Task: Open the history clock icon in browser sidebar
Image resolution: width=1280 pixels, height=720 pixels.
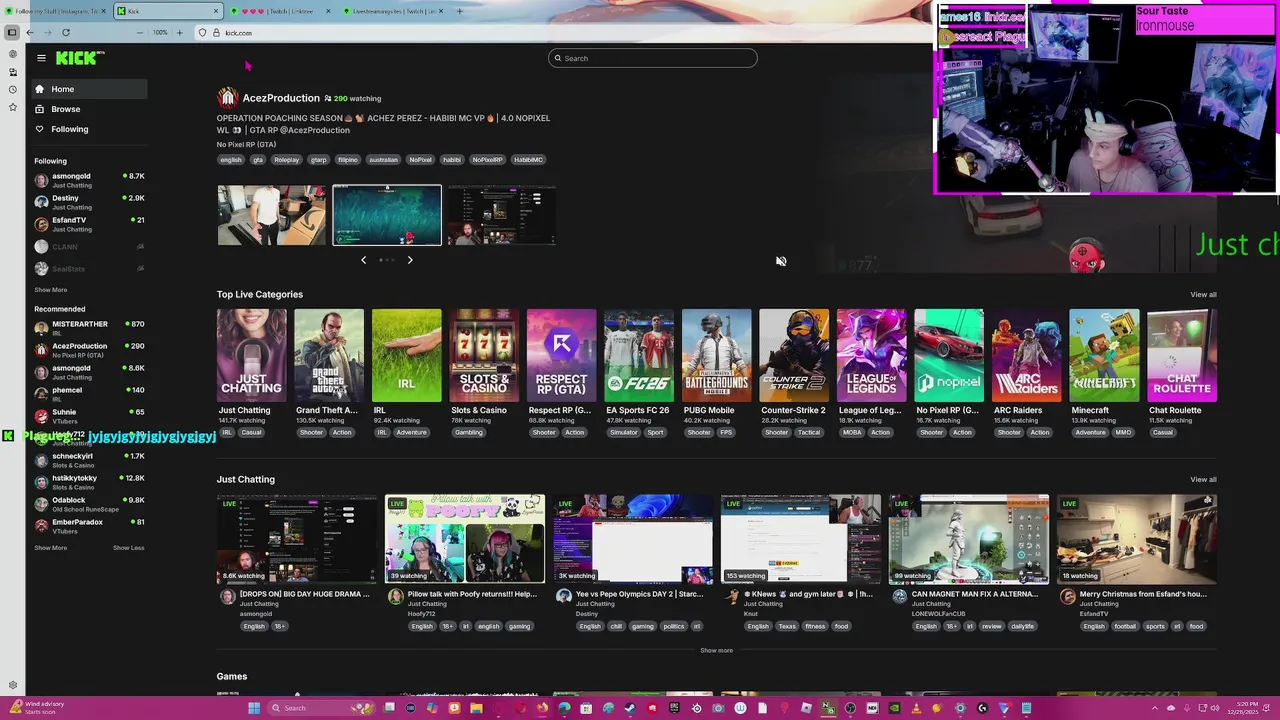Action: [13, 90]
